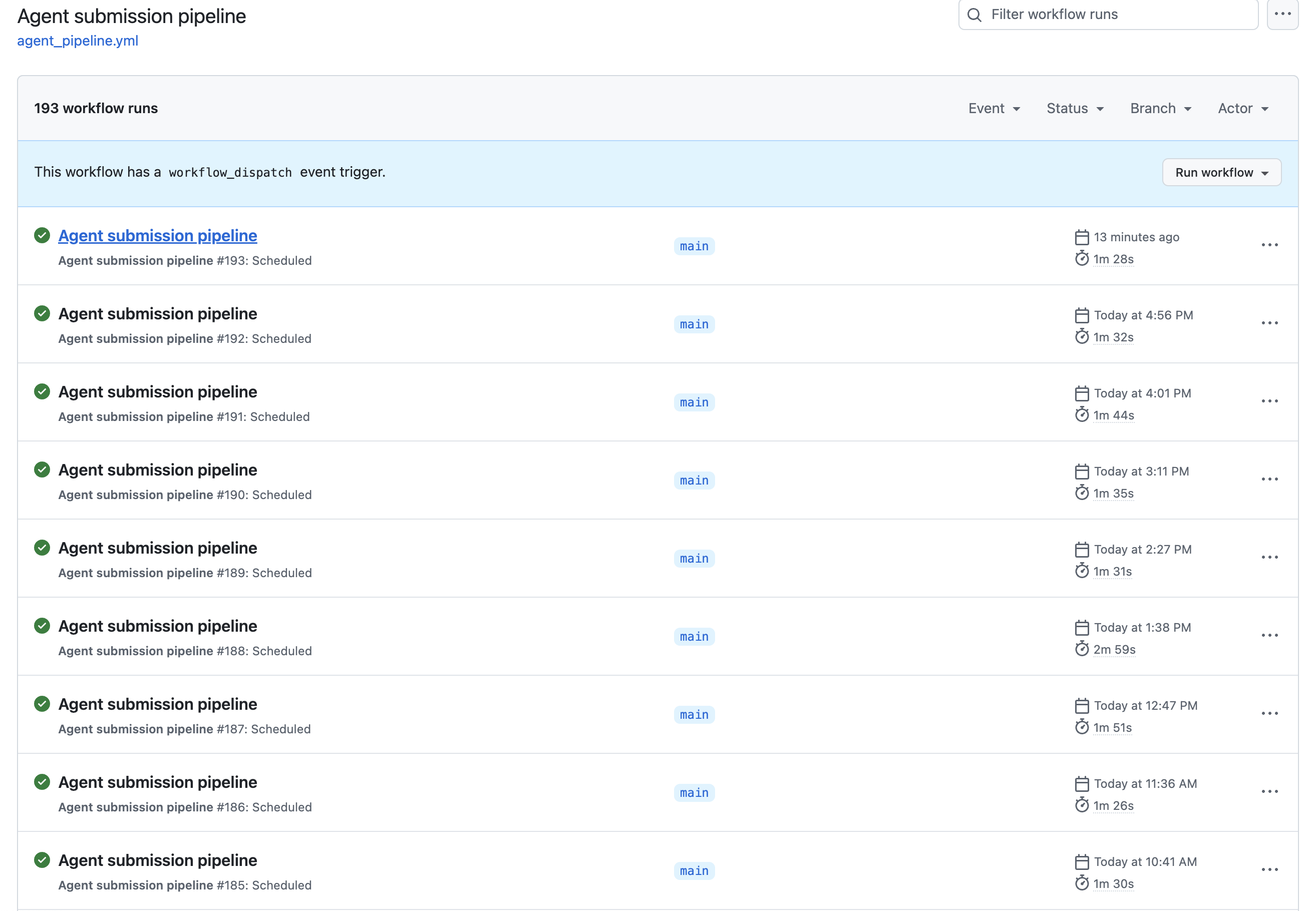Click the search magnifier icon in the filter box
This screenshot has width=1316, height=911.
click(x=974, y=15)
